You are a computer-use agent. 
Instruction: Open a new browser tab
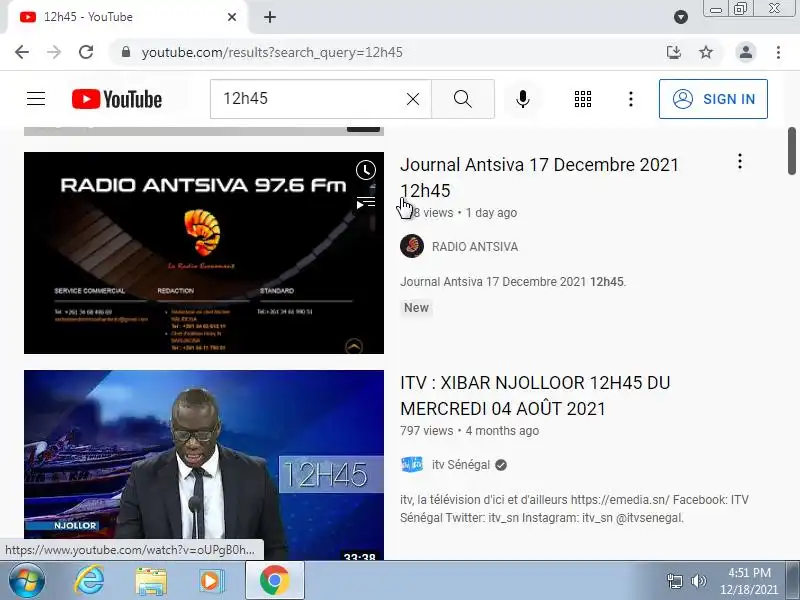[x=270, y=17]
